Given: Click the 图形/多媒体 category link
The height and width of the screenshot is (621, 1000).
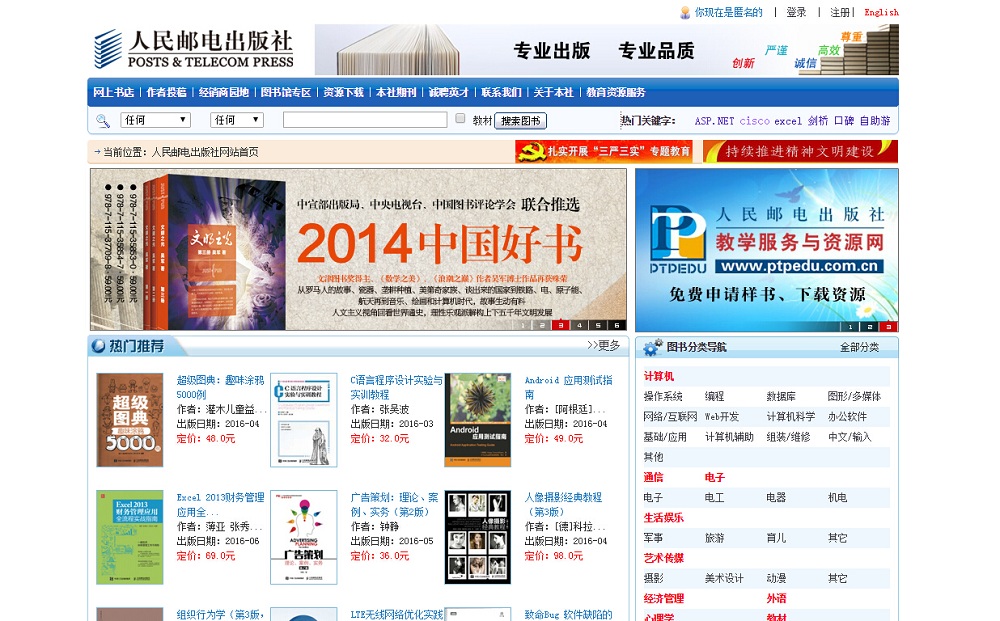Looking at the screenshot, I should tap(854, 397).
